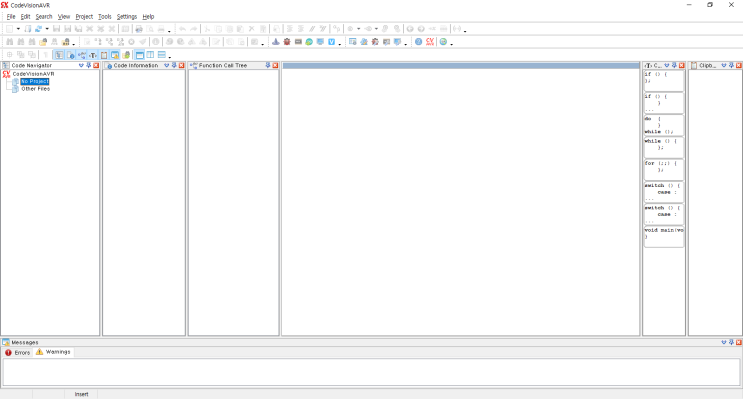This screenshot has width=743, height=399.
Task: Close the Function Call Tree panel
Action: [x=275, y=65]
